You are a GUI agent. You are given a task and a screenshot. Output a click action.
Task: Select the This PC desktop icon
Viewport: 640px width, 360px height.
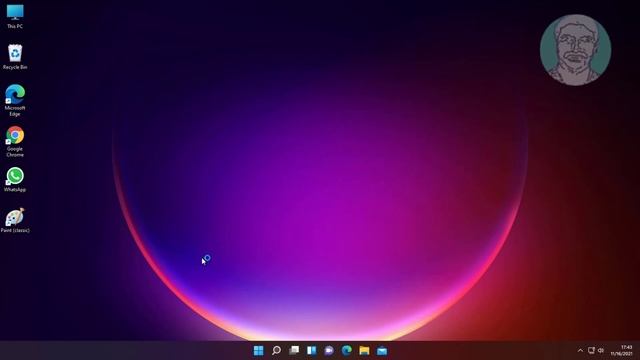click(15, 16)
